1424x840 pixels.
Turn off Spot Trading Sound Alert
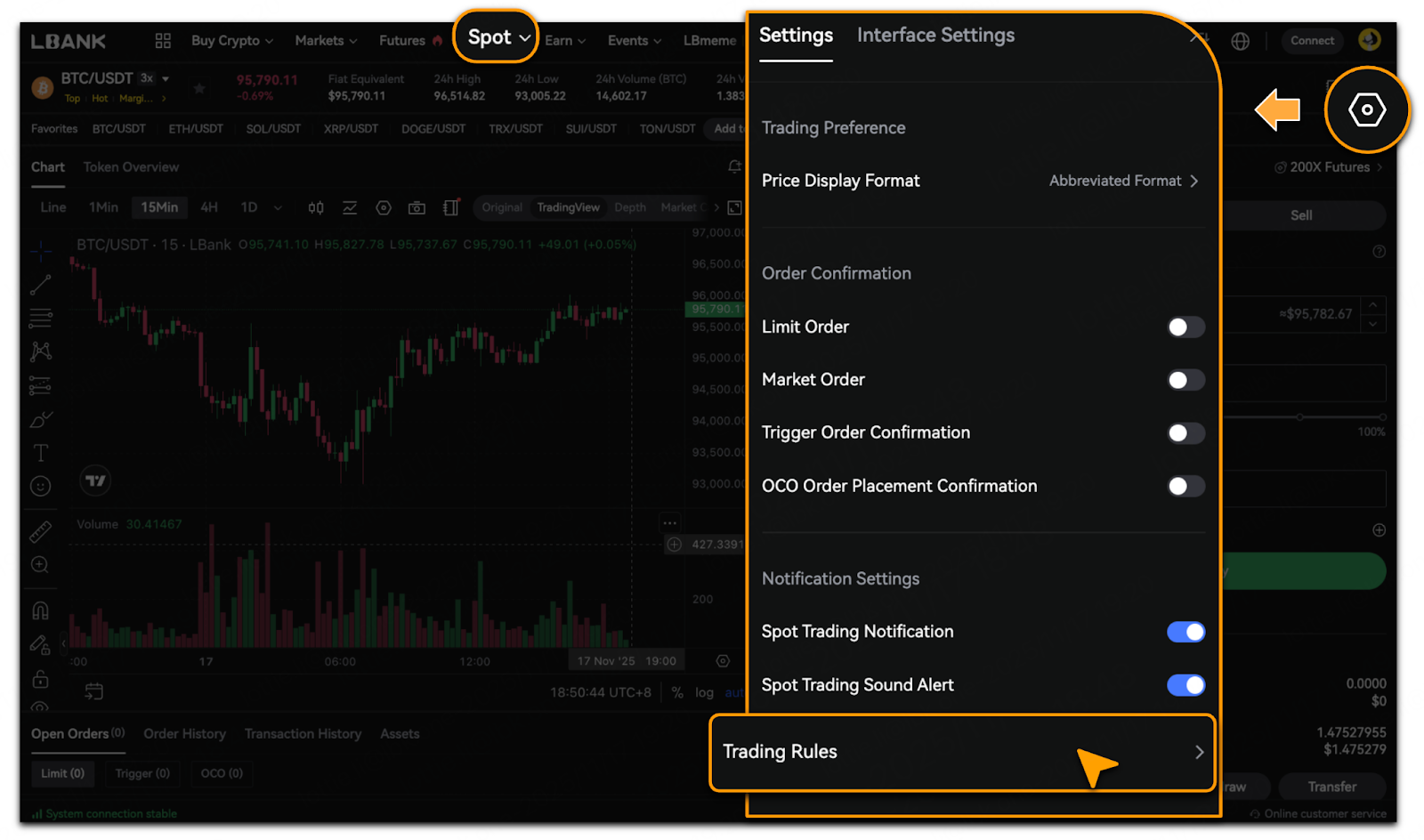1185,685
